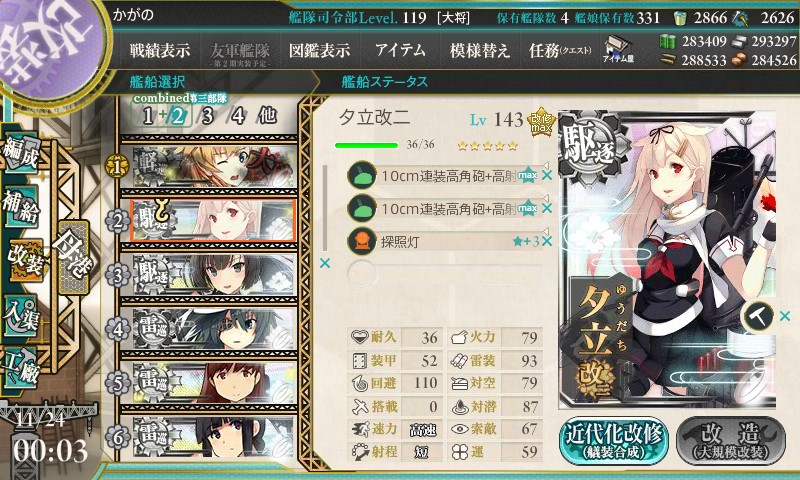Open 他 other ships list tab

click(x=267, y=116)
